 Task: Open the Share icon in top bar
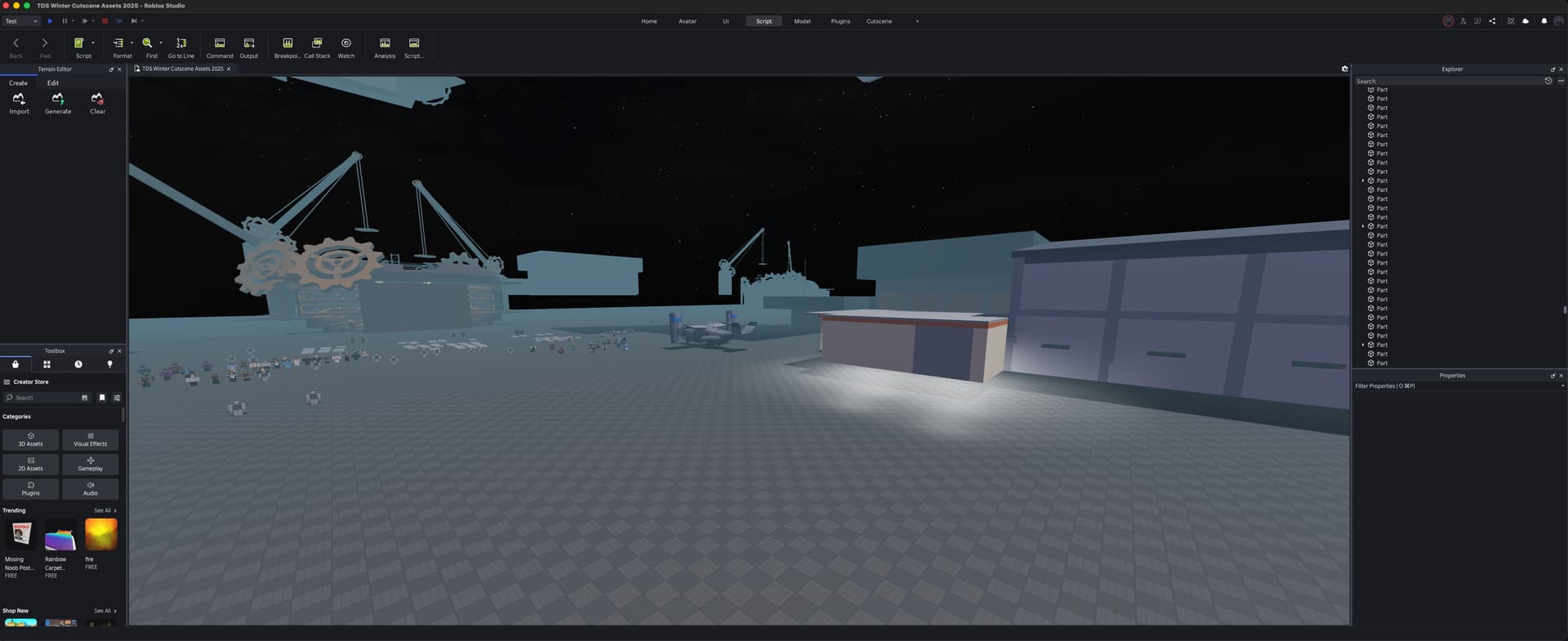click(1492, 21)
